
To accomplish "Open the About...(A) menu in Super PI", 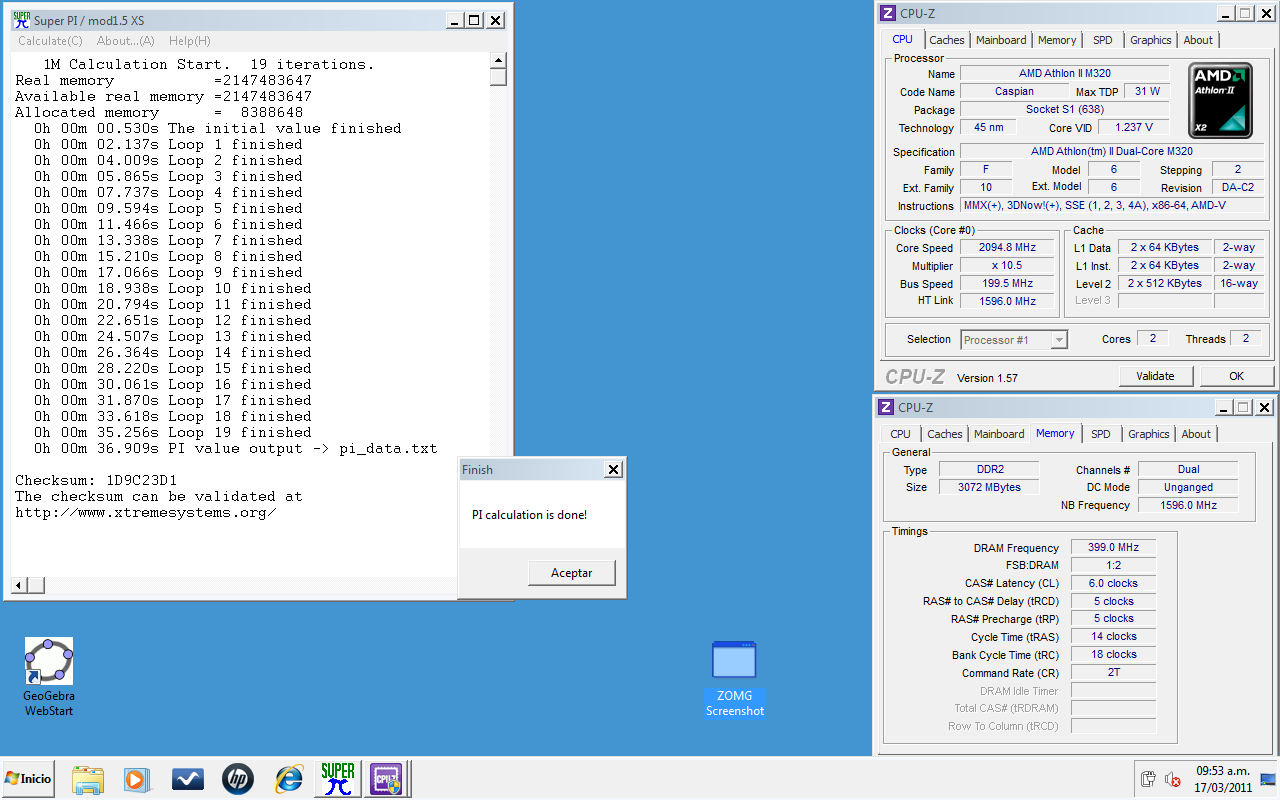I will pyautogui.click(x=126, y=41).
